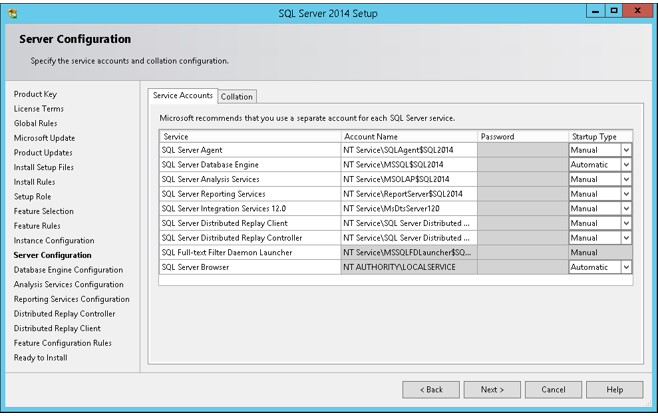This screenshot has height=416, width=658.
Task: Minimize the SQL Server 2014 Setup window
Action: 595,11
